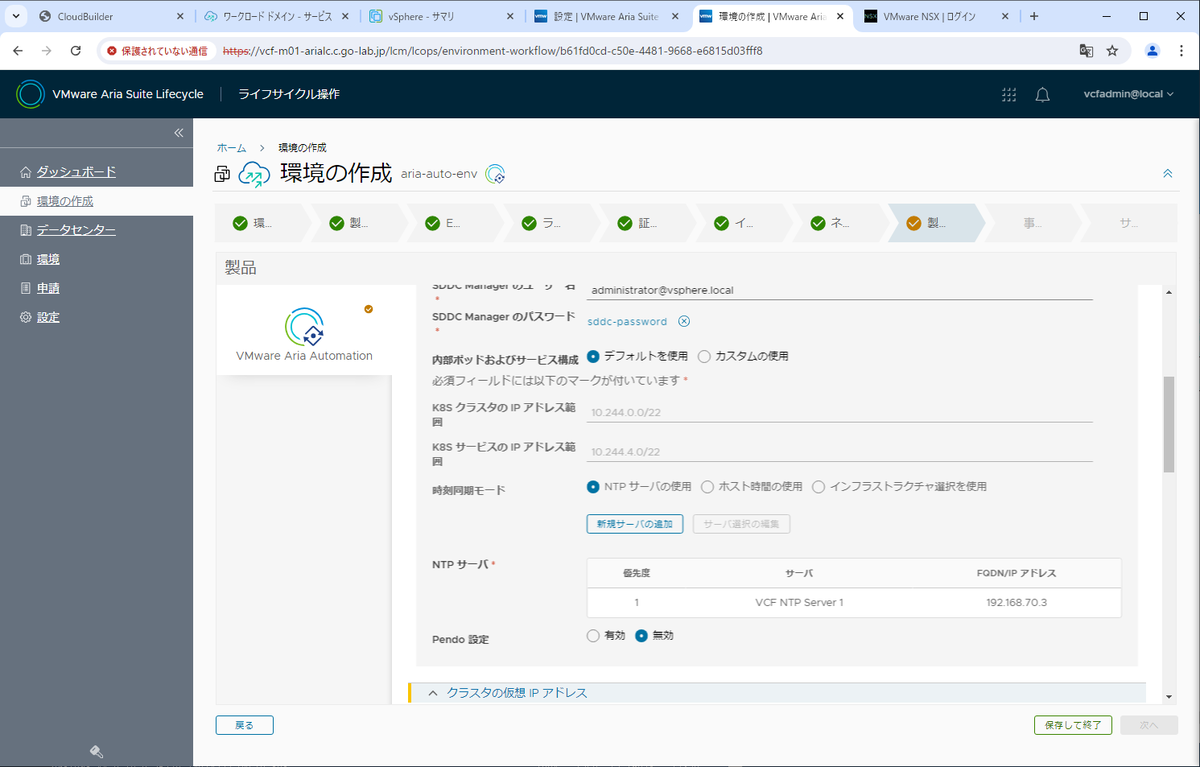
Task: Open the Chrome profile avatar icon
Action: tap(1152, 50)
